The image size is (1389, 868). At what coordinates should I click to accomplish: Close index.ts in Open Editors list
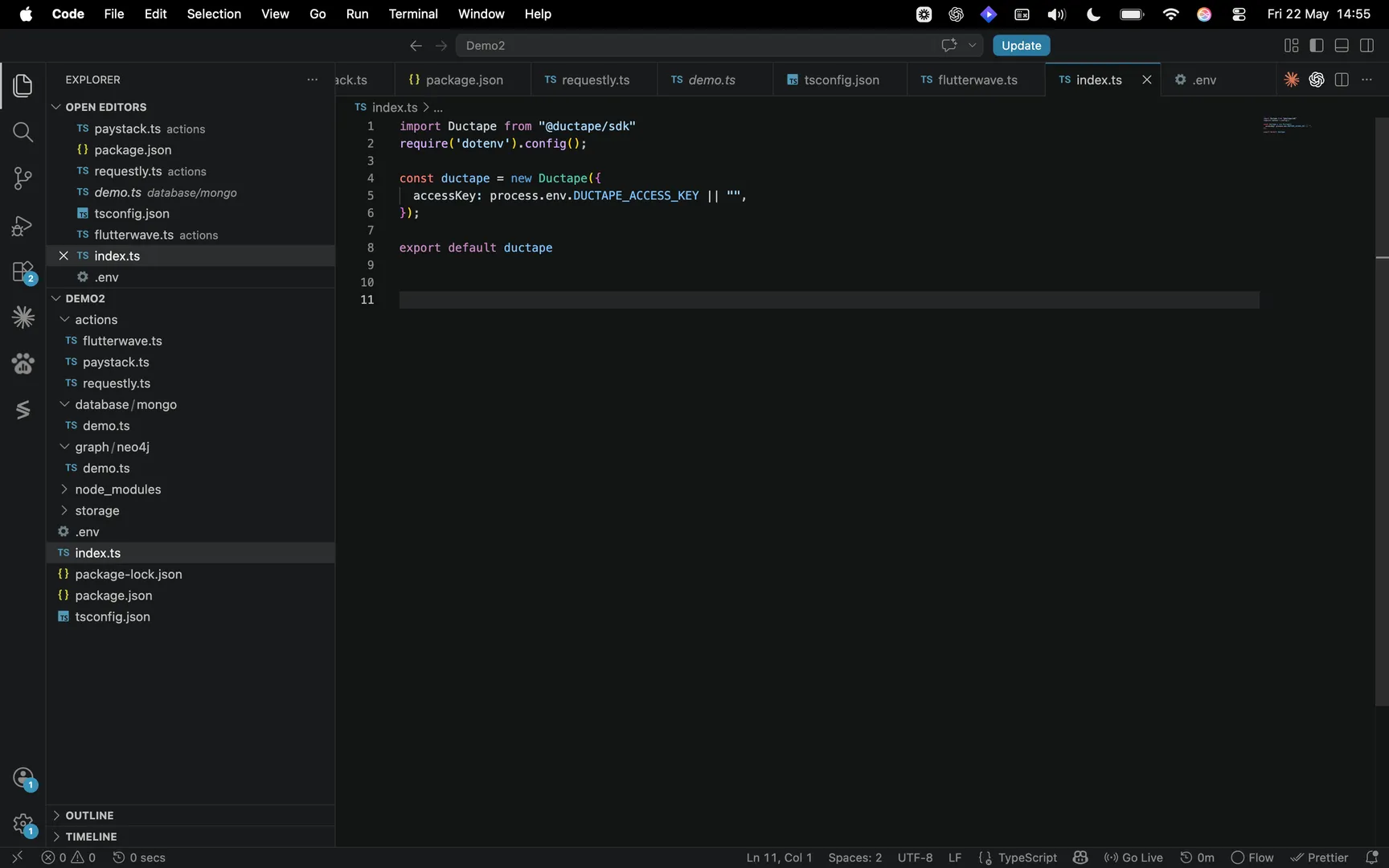click(64, 256)
